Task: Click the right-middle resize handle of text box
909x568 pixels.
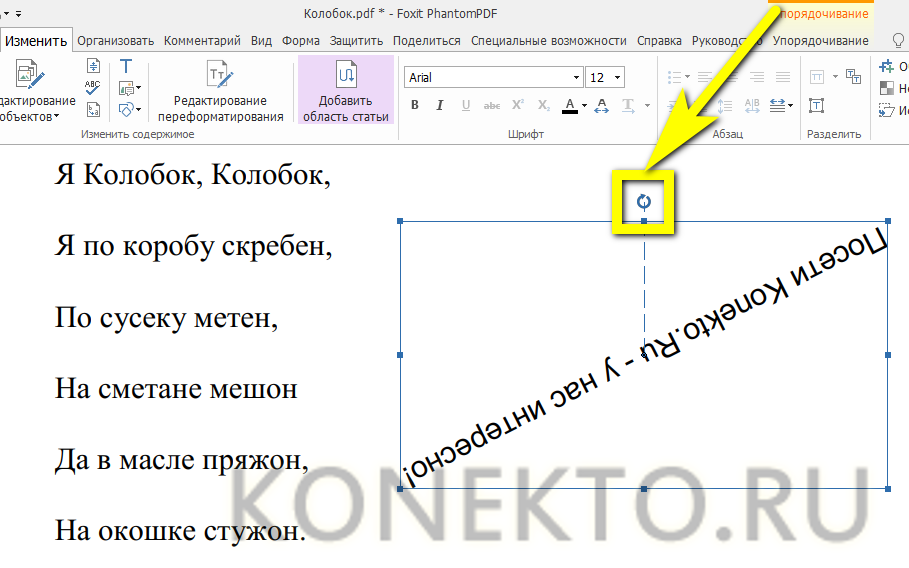Action: pyautogui.click(x=888, y=355)
